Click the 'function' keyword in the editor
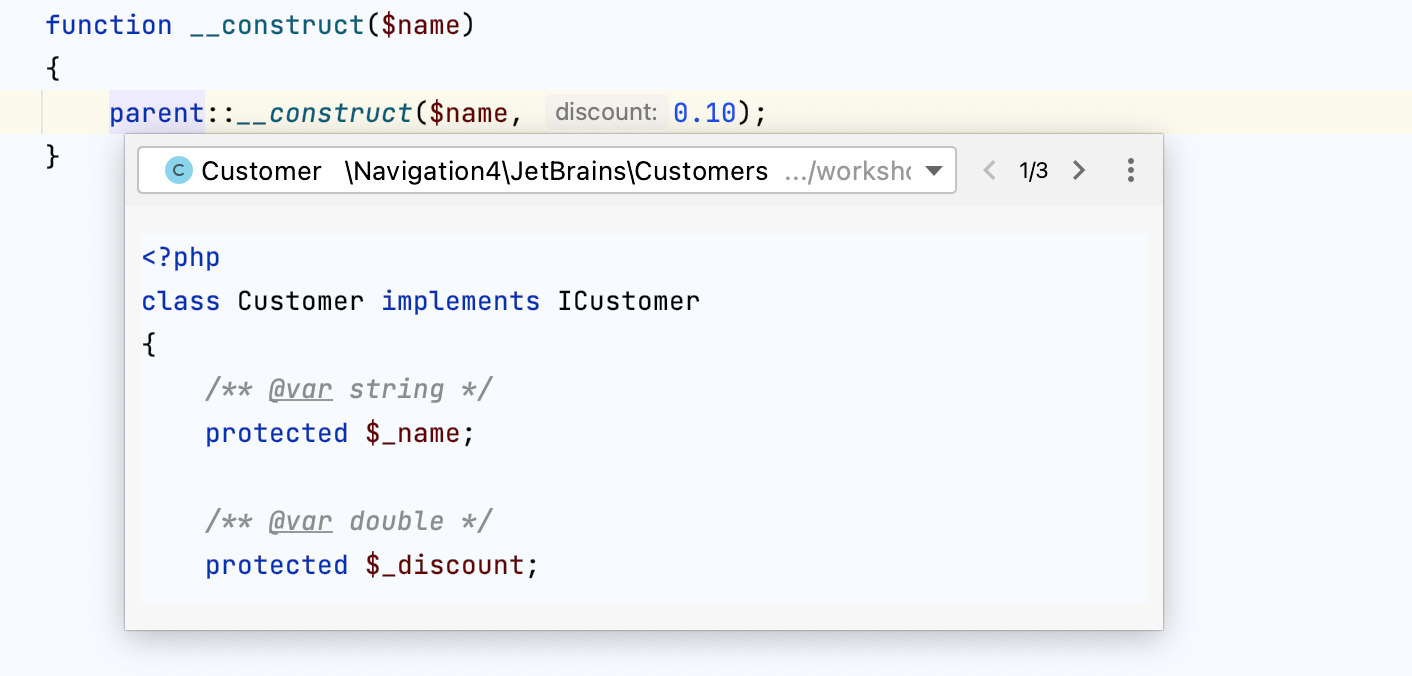1412x676 pixels. point(109,25)
